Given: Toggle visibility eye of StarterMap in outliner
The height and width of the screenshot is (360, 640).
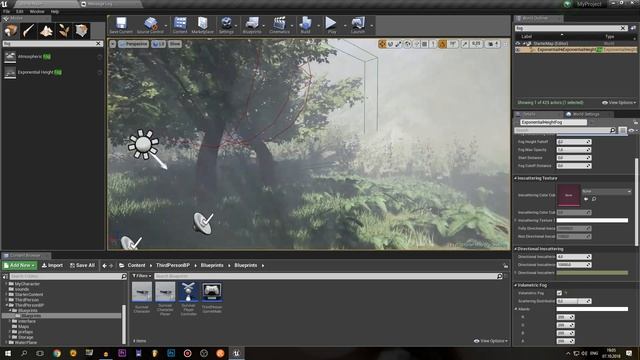Looking at the screenshot, I should coord(518,43).
